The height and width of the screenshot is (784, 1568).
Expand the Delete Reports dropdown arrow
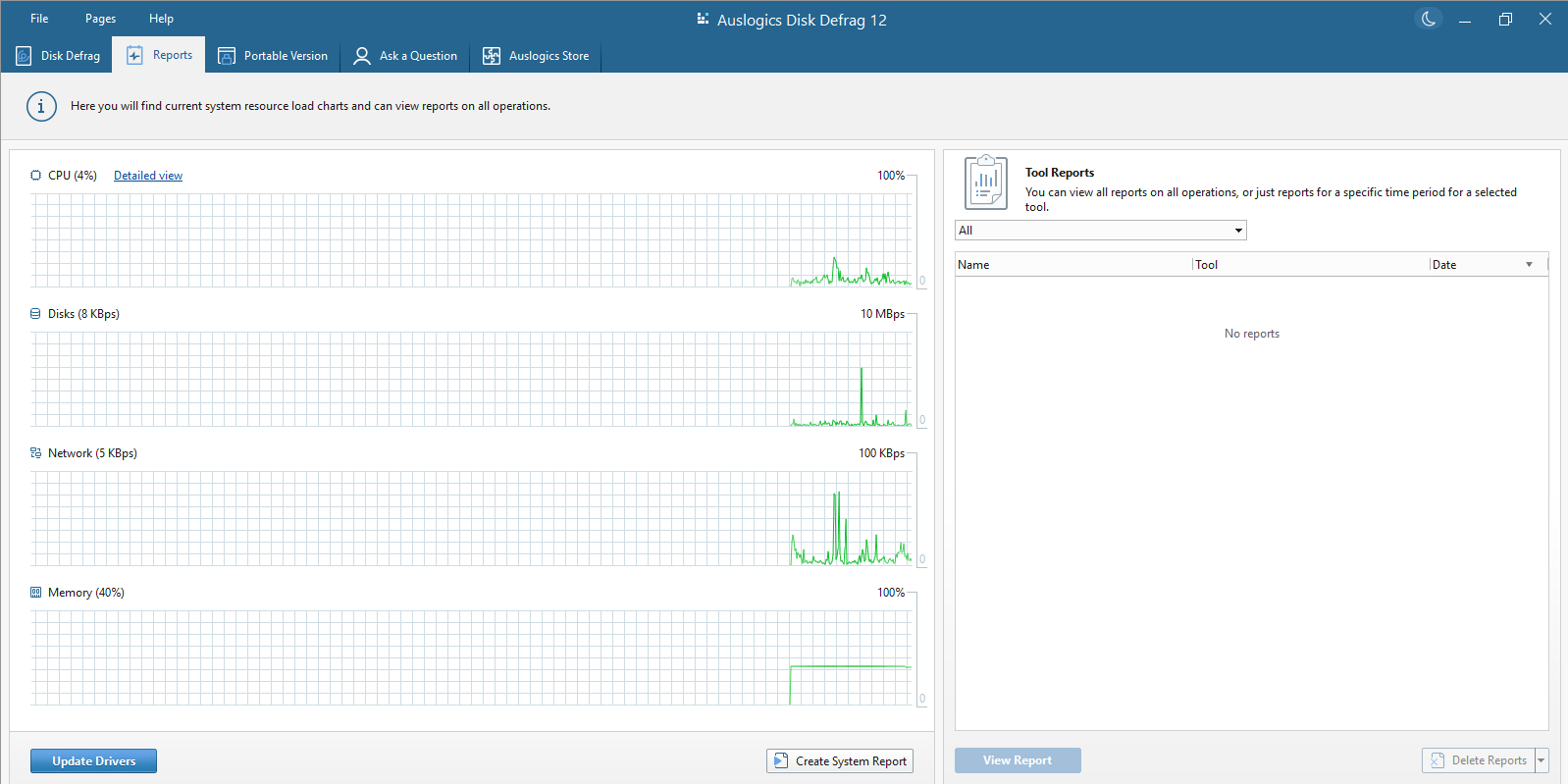(1541, 760)
